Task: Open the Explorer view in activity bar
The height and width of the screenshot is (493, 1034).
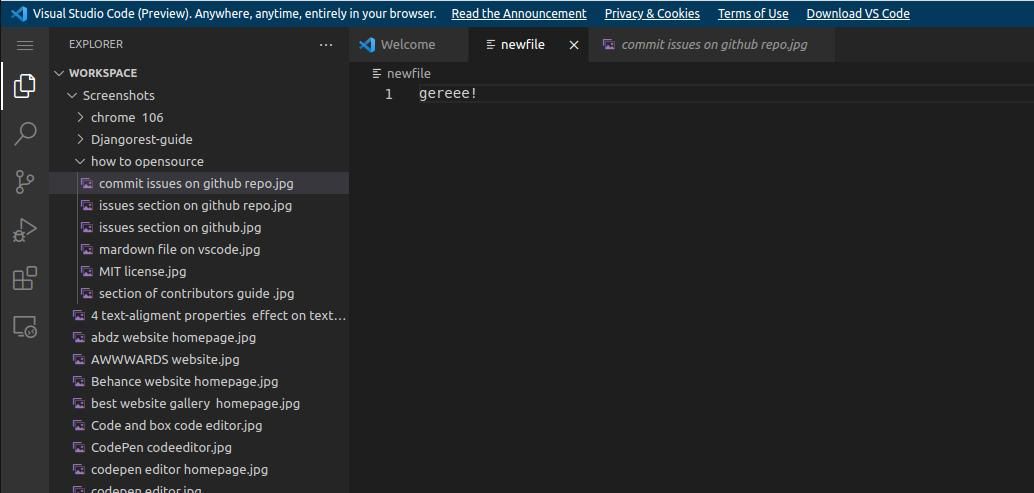Action: (x=24, y=86)
